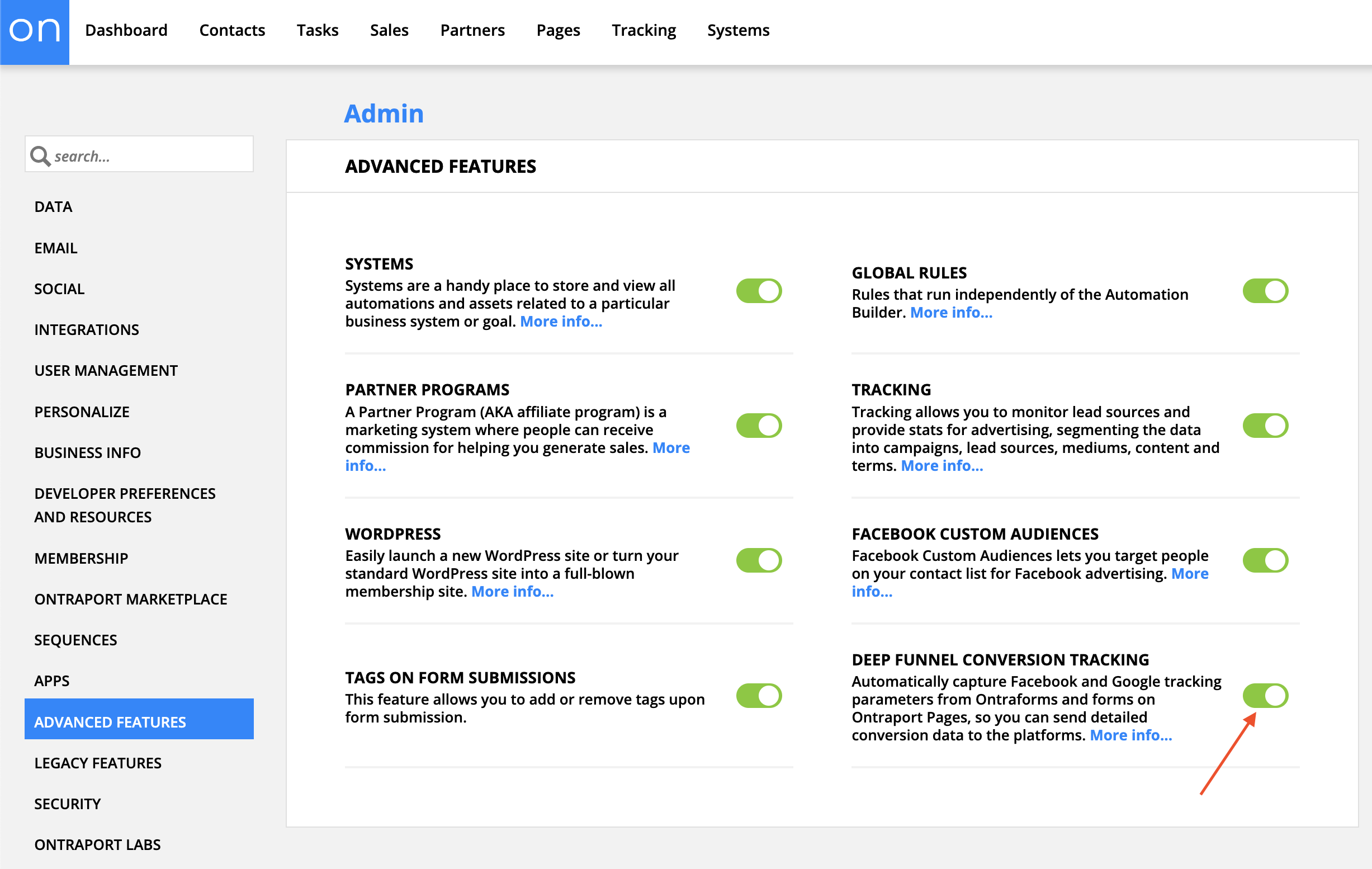Open Legacy Features settings section
Image resolution: width=1372 pixels, height=869 pixels.
pos(98,762)
